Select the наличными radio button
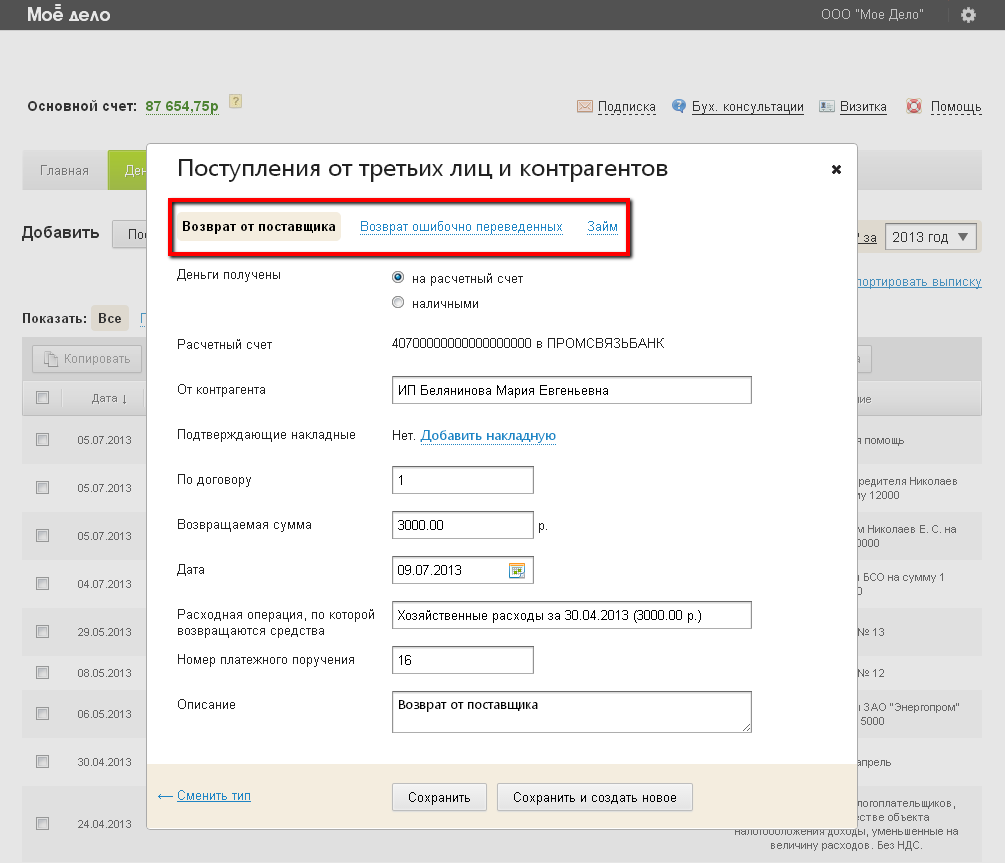The height and width of the screenshot is (863, 1005). (x=398, y=303)
